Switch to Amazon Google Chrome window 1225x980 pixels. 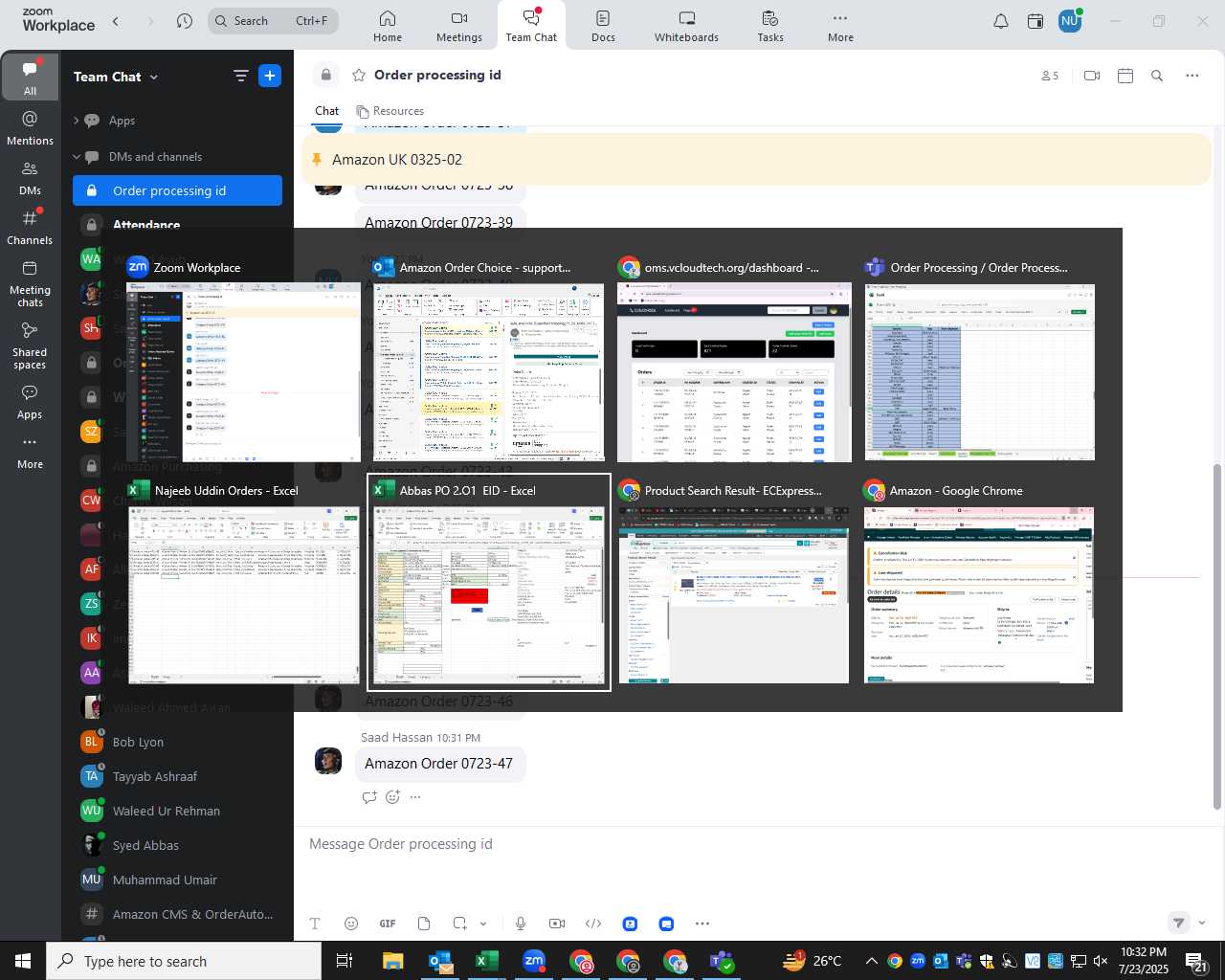pyautogui.click(x=979, y=582)
